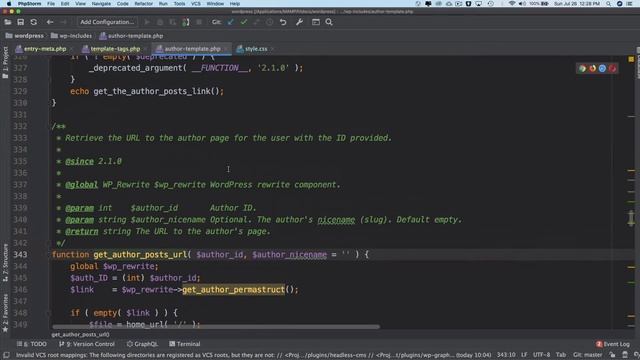Click the Invalid VCS root mappings status message

coord(253,355)
